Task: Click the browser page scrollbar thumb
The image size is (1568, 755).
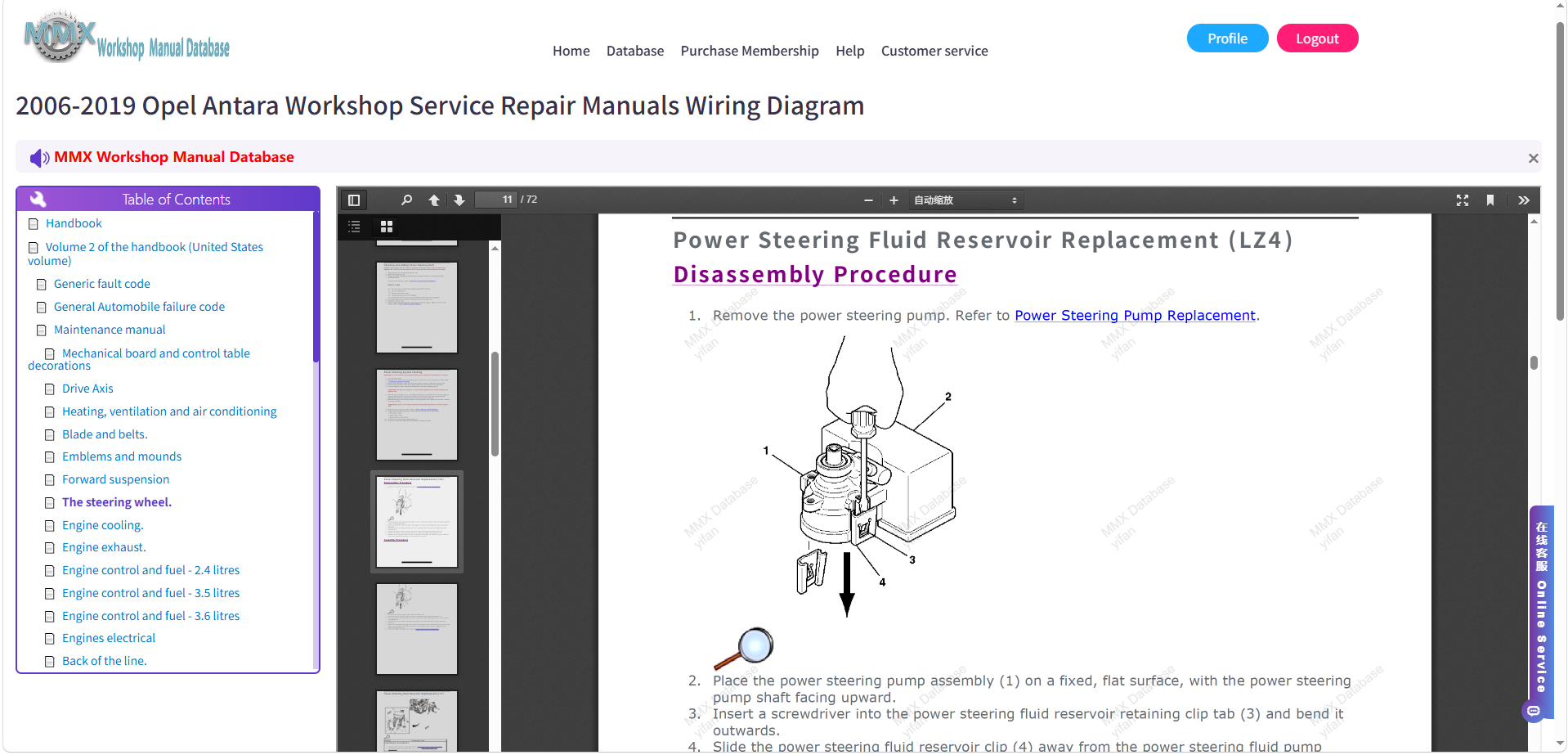Action: pos(1560,172)
